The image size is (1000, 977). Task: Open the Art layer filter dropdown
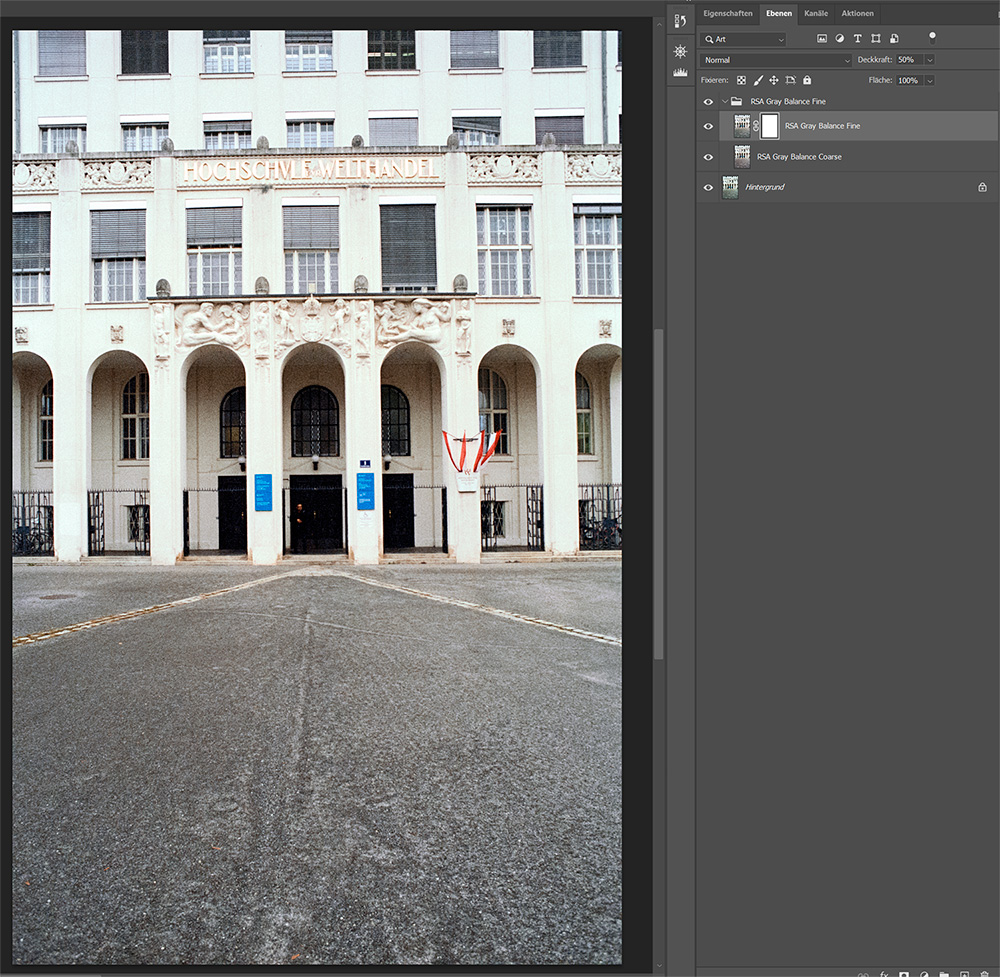(x=743, y=40)
